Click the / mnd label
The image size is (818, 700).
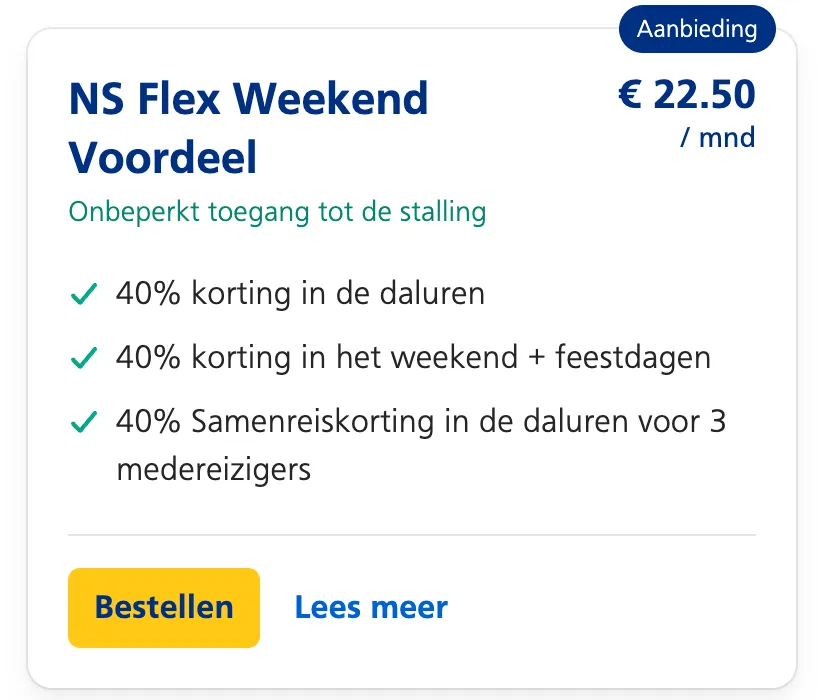(717, 137)
